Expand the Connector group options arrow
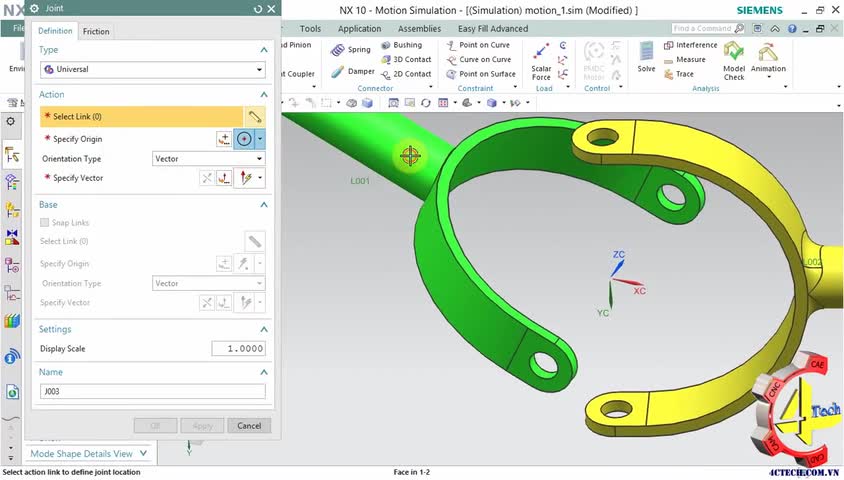The width and height of the screenshot is (844, 480). [430, 87]
